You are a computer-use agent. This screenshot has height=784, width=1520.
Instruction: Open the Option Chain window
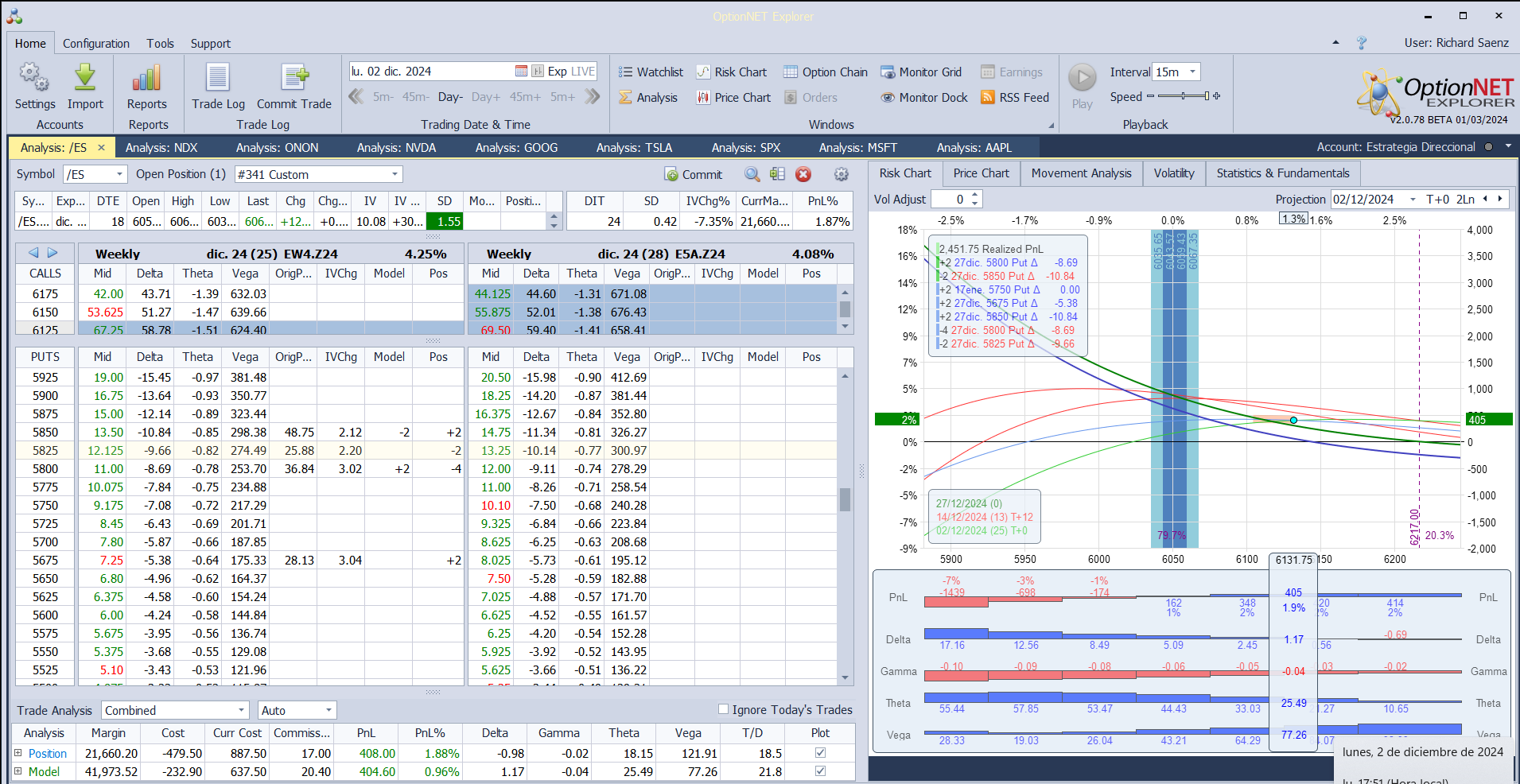[x=826, y=72]
